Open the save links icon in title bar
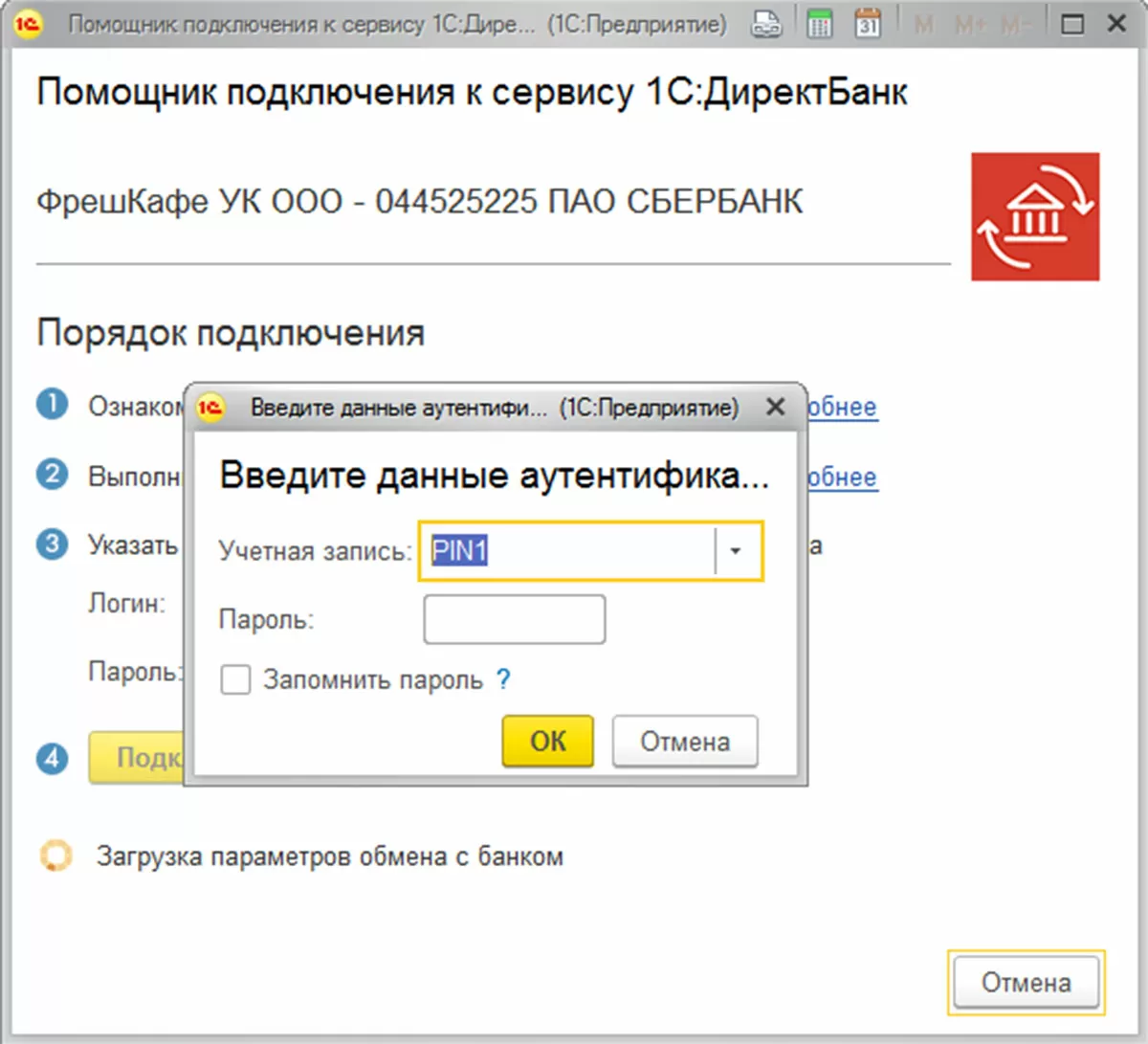 (x=766, y=24)
